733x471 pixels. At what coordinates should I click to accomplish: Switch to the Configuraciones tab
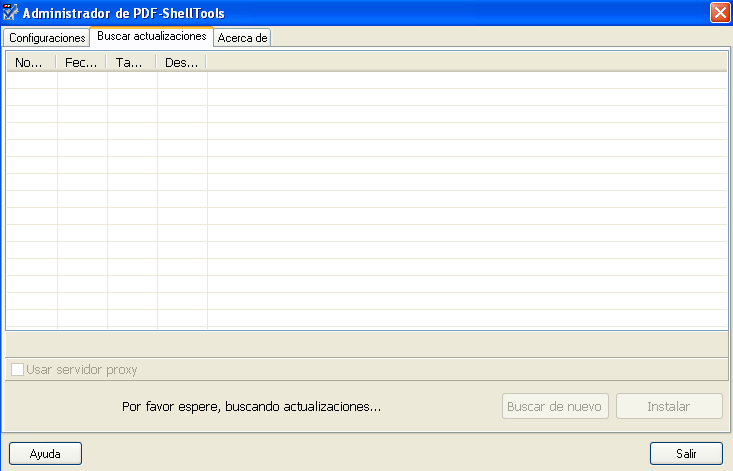tap(47, 38)
